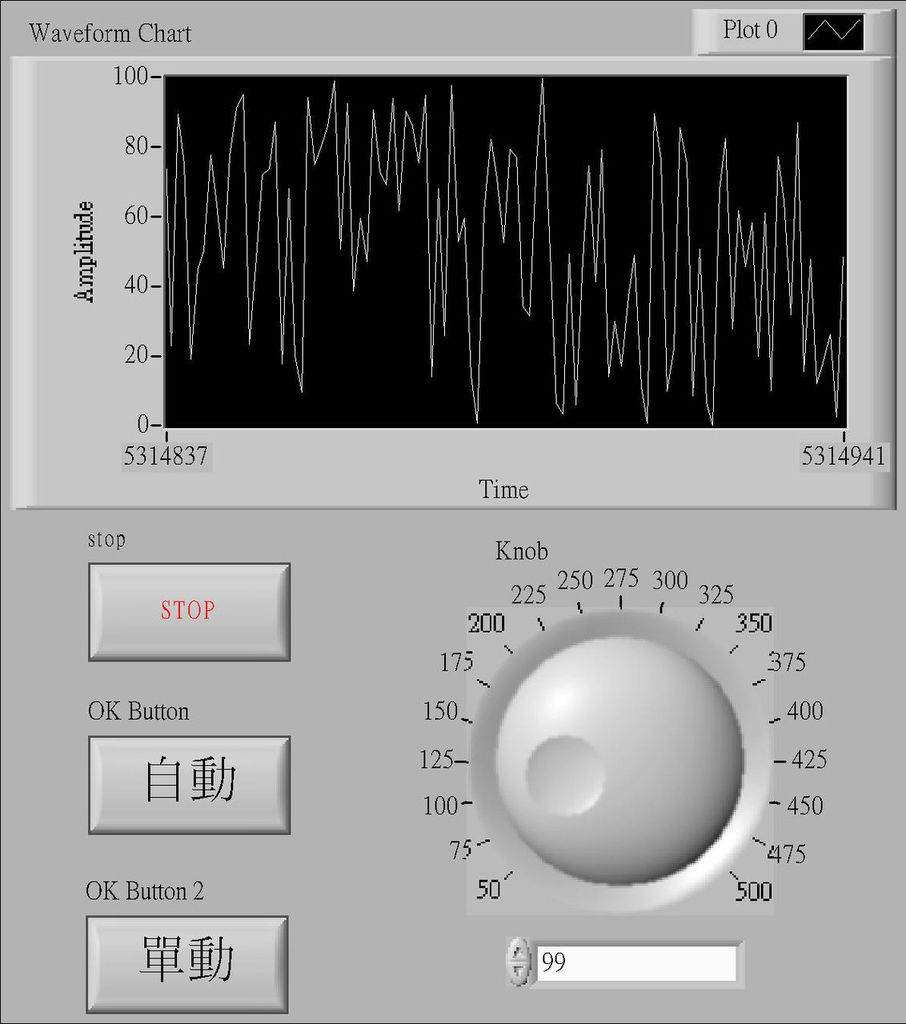Click the y-axis maximum value 100
The width and height of the screenshot is (906, 1024).
131,76
